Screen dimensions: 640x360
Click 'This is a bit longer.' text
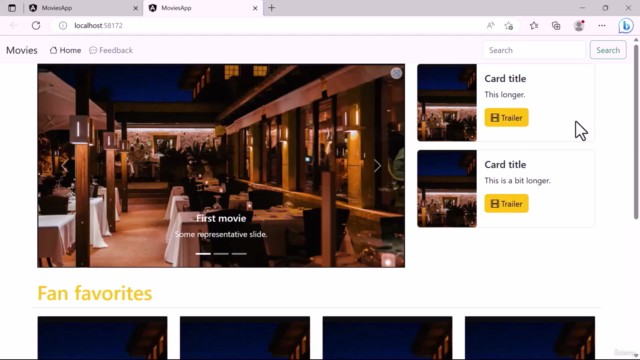(518, 180)
